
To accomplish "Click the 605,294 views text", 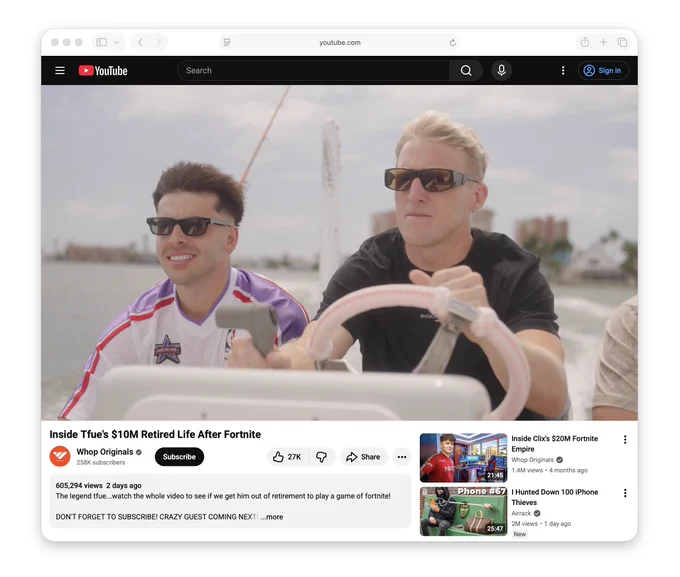I will [79, 485].
